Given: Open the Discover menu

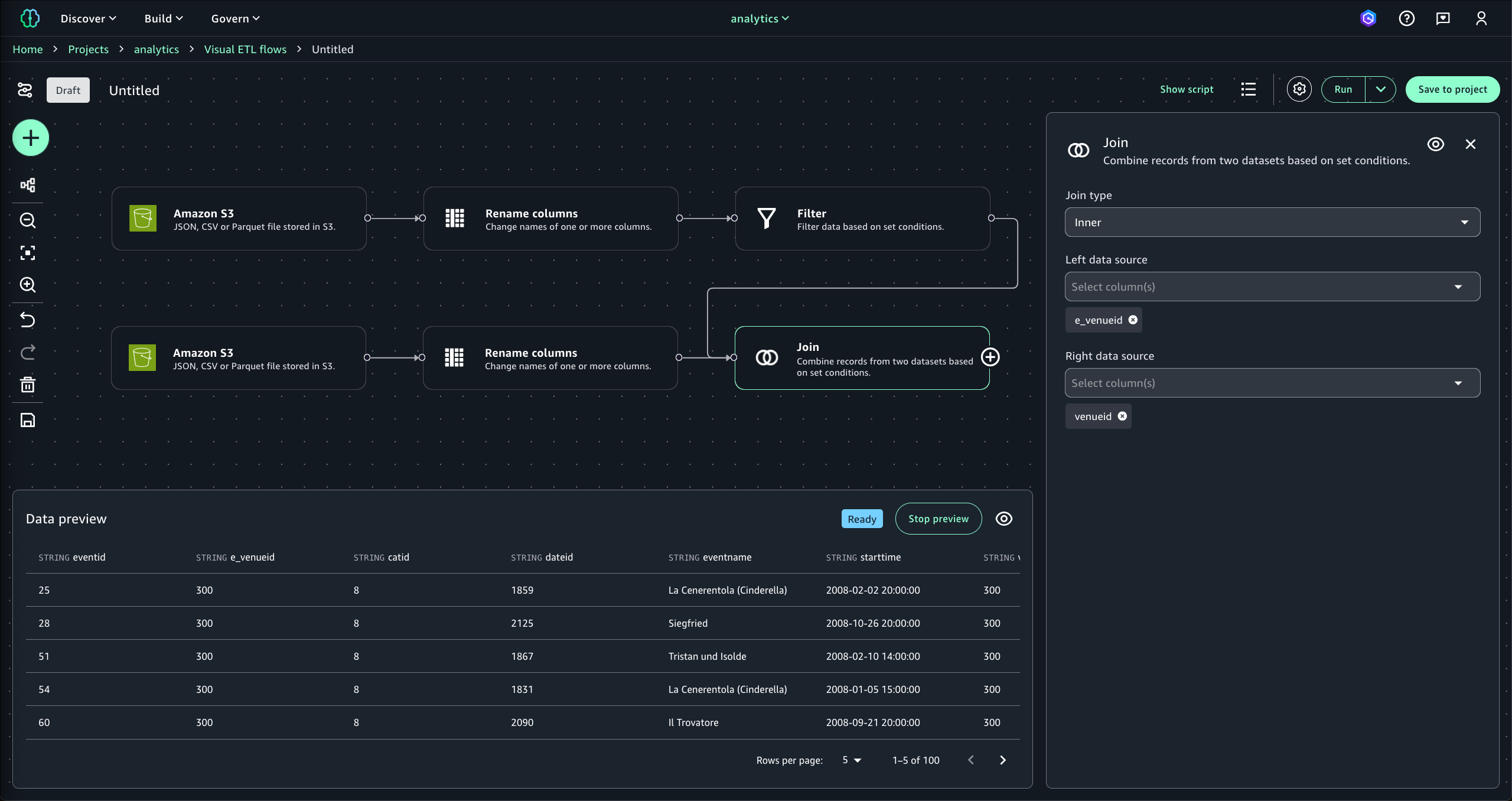Looking at the screenshot, I should point(88,18).
